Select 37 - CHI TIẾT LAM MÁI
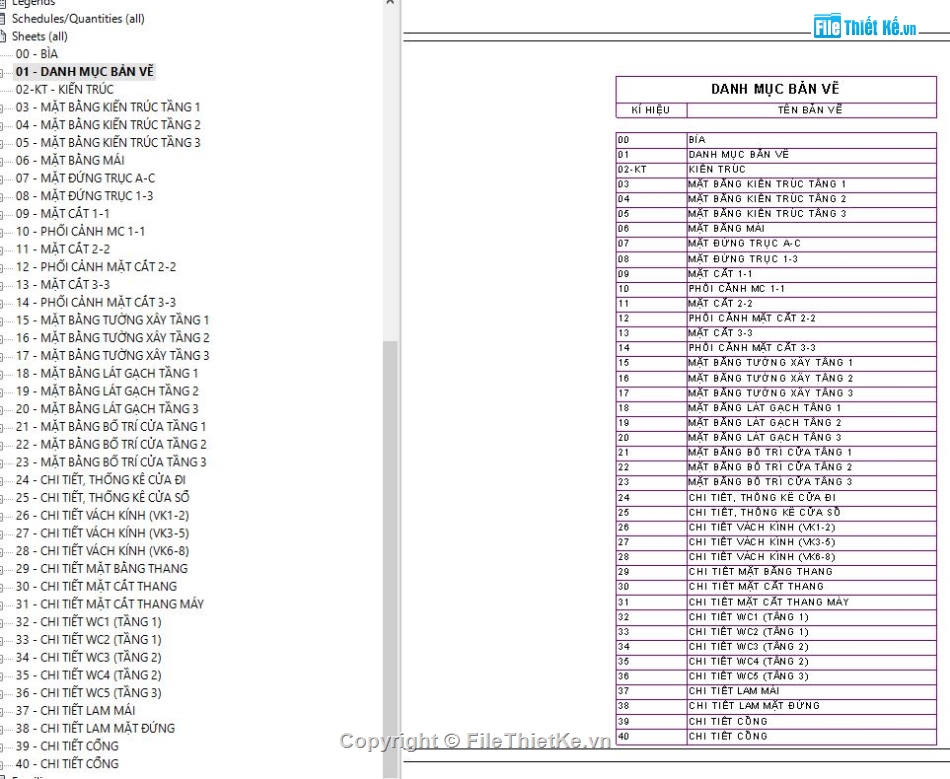Screen dimensions: 950x779 76,710
